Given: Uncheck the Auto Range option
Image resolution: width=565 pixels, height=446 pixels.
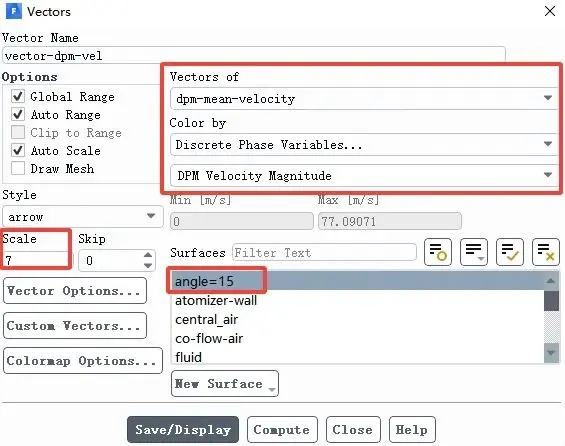Looking at the screenshot, I should [x=18, y=114].
